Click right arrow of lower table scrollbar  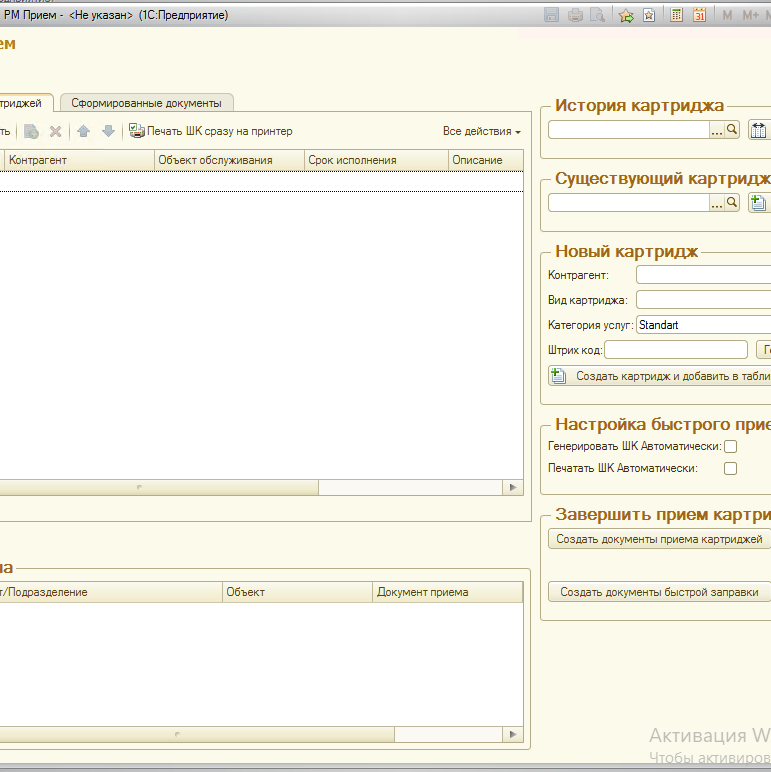point(513,735)
